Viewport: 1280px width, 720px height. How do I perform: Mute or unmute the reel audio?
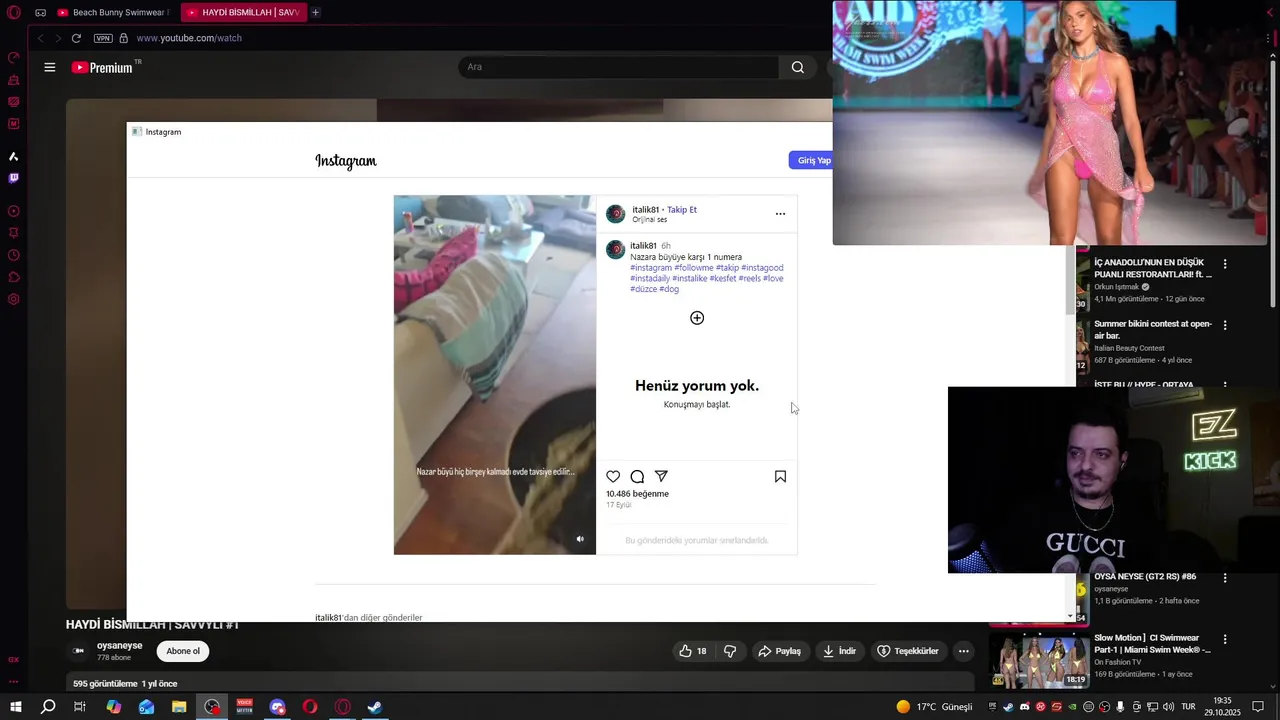tap(580, 539)
